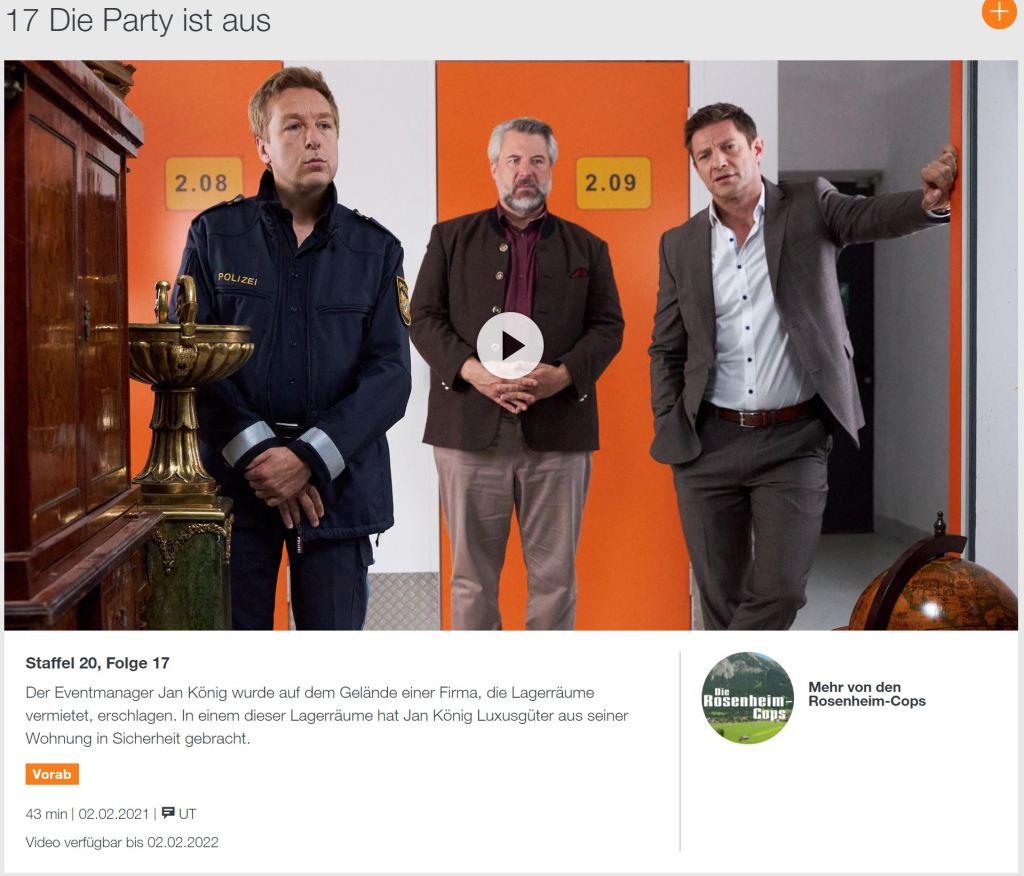This screenshot has width=1024, height=876.
Task: Click the air date 02.02.2021
Action: 114,814
